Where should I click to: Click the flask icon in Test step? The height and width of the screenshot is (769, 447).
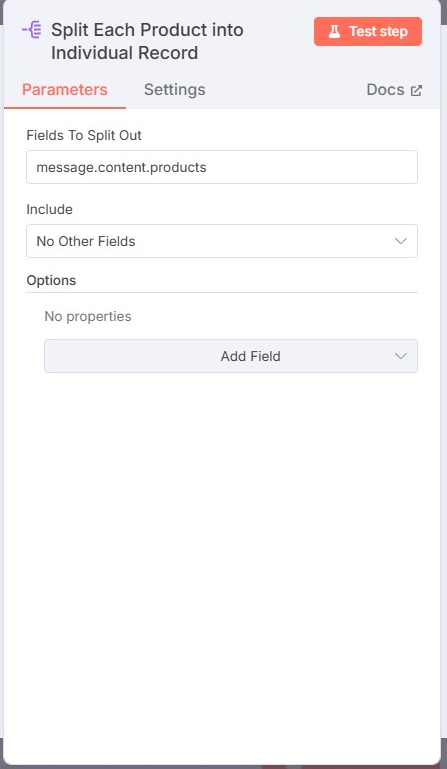coord(334,32)
